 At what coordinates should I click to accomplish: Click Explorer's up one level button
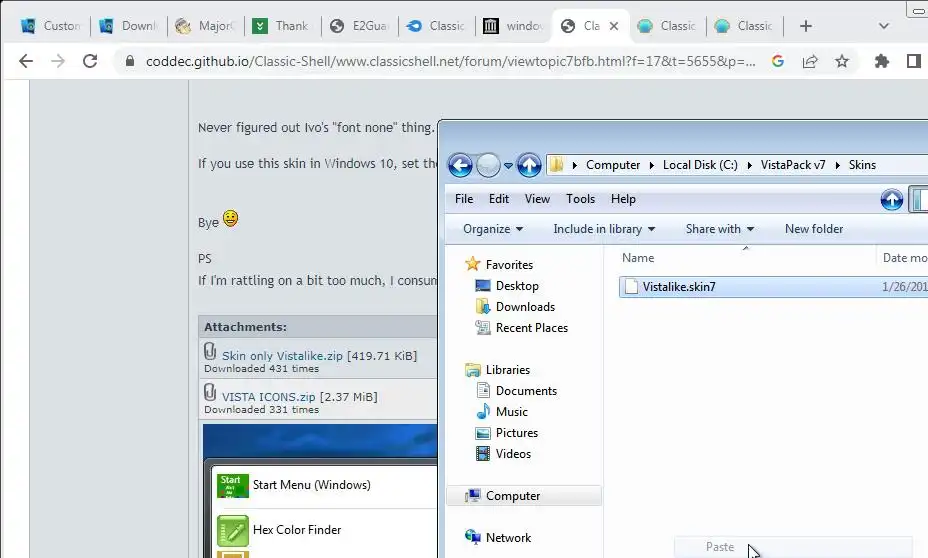(529, 165)
